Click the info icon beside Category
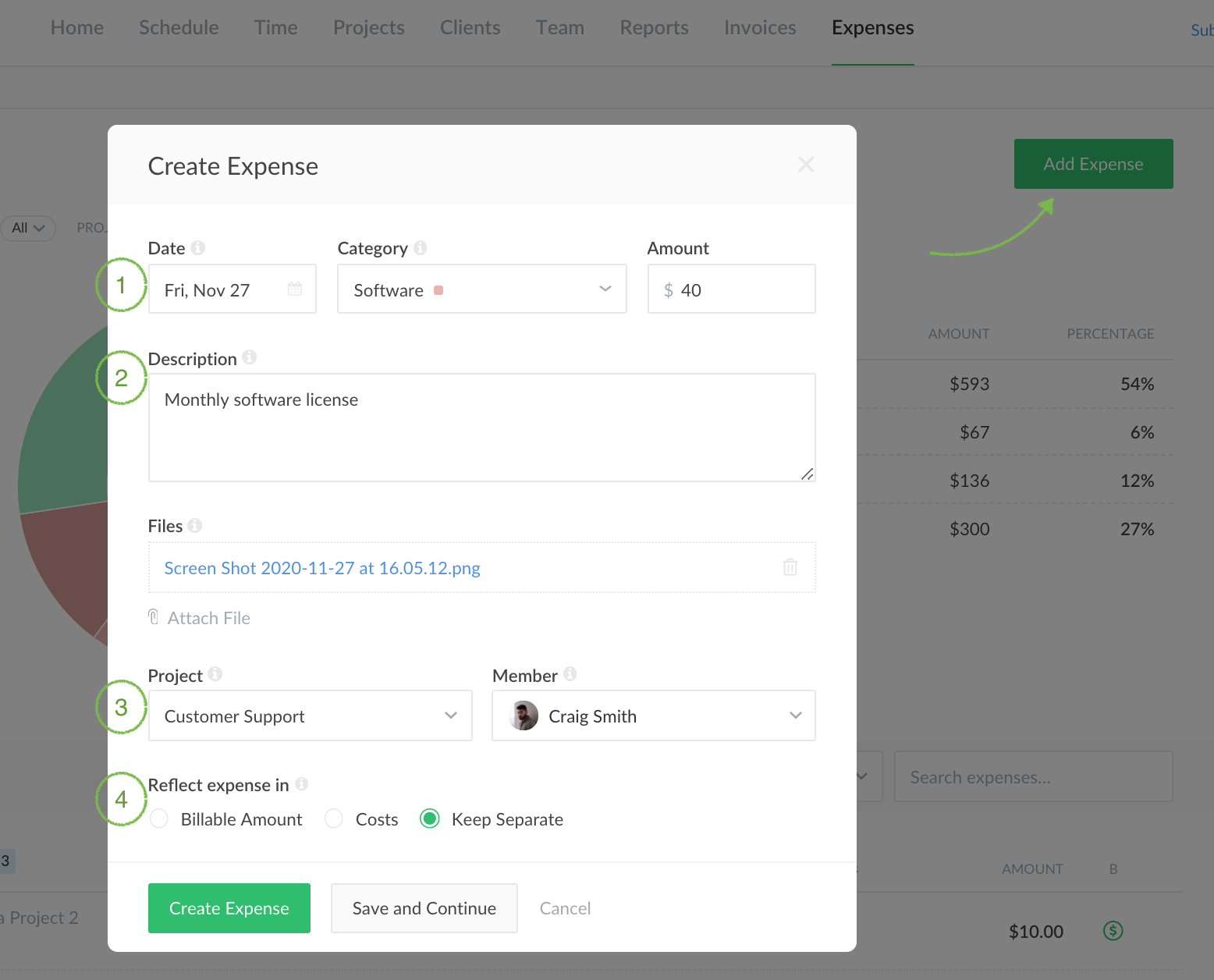This screenshot has height=980, width=1214. (421, 247)
